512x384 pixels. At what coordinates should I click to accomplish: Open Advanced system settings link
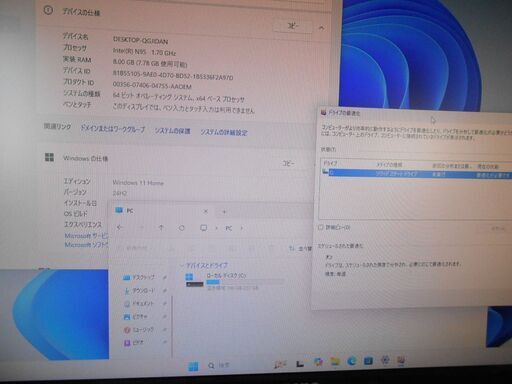224,132
